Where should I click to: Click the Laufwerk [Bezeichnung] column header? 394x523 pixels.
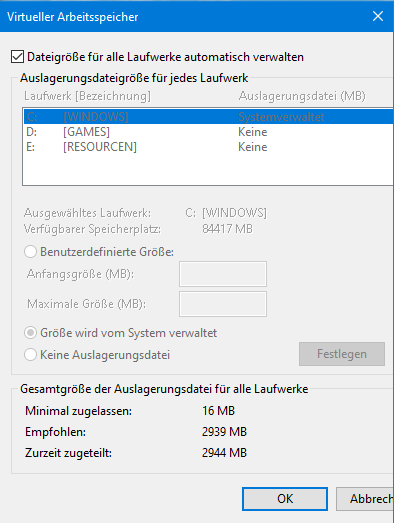tap(87, 96)
